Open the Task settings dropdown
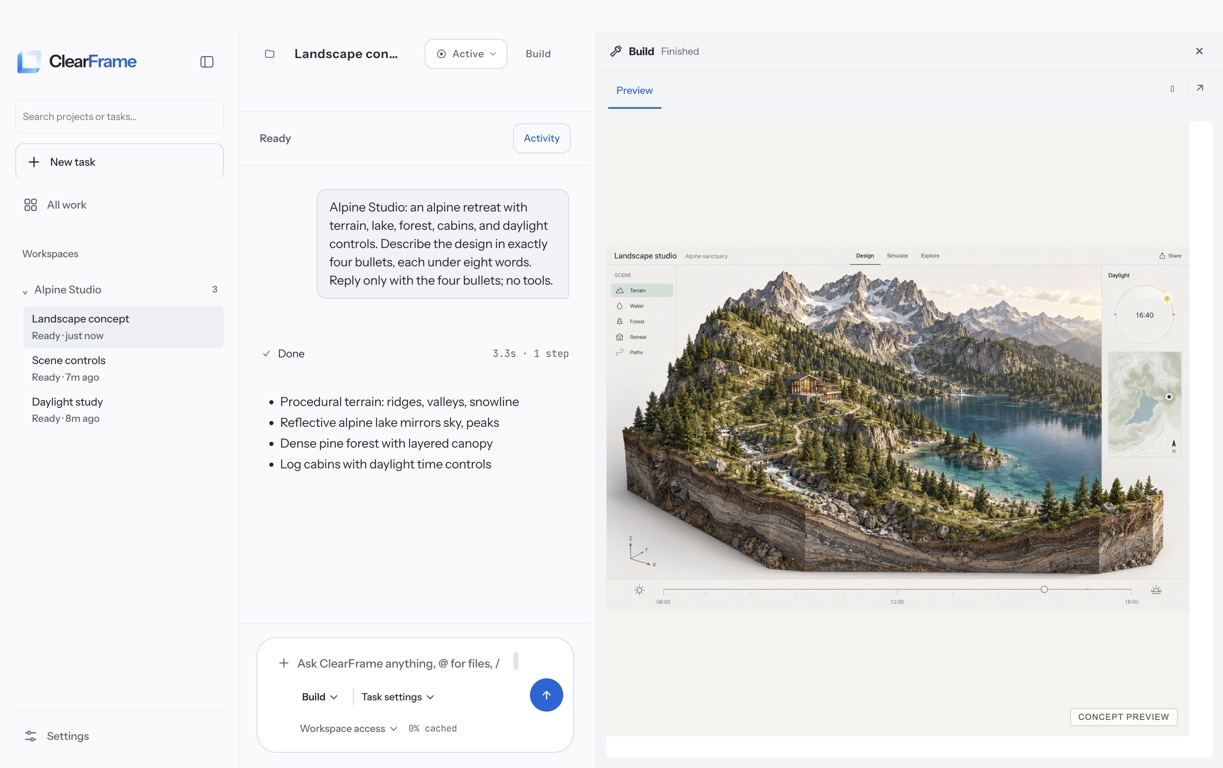 (397, 697)
